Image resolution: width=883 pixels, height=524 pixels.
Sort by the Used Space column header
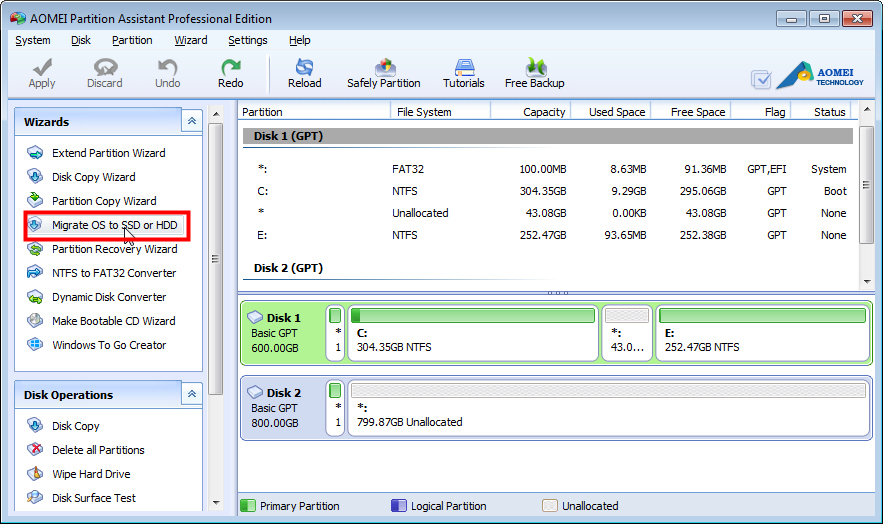[x=612, y=111]
